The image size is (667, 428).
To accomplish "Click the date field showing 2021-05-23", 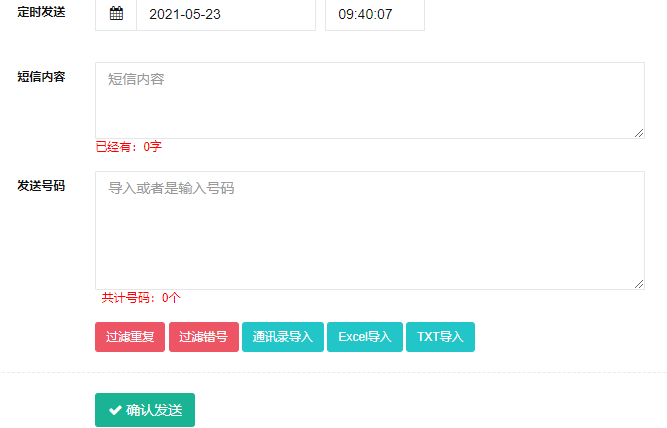I will (x=225, y=15).
